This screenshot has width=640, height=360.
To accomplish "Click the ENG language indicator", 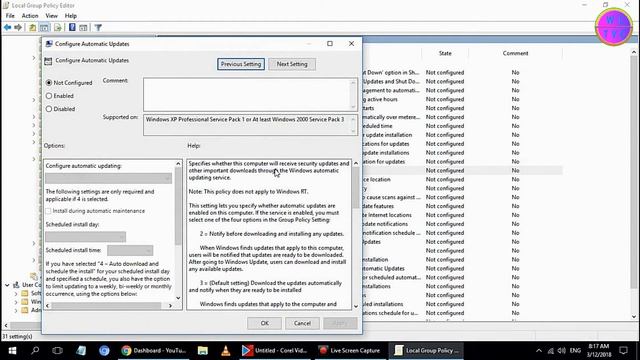I will pyautogui.click(x=575, y=351).
